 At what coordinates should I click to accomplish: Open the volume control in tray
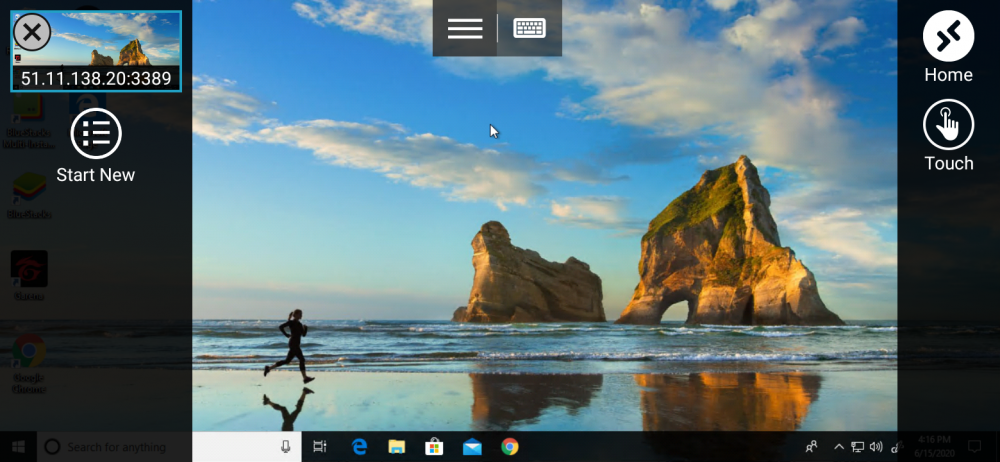pos(876,447)
